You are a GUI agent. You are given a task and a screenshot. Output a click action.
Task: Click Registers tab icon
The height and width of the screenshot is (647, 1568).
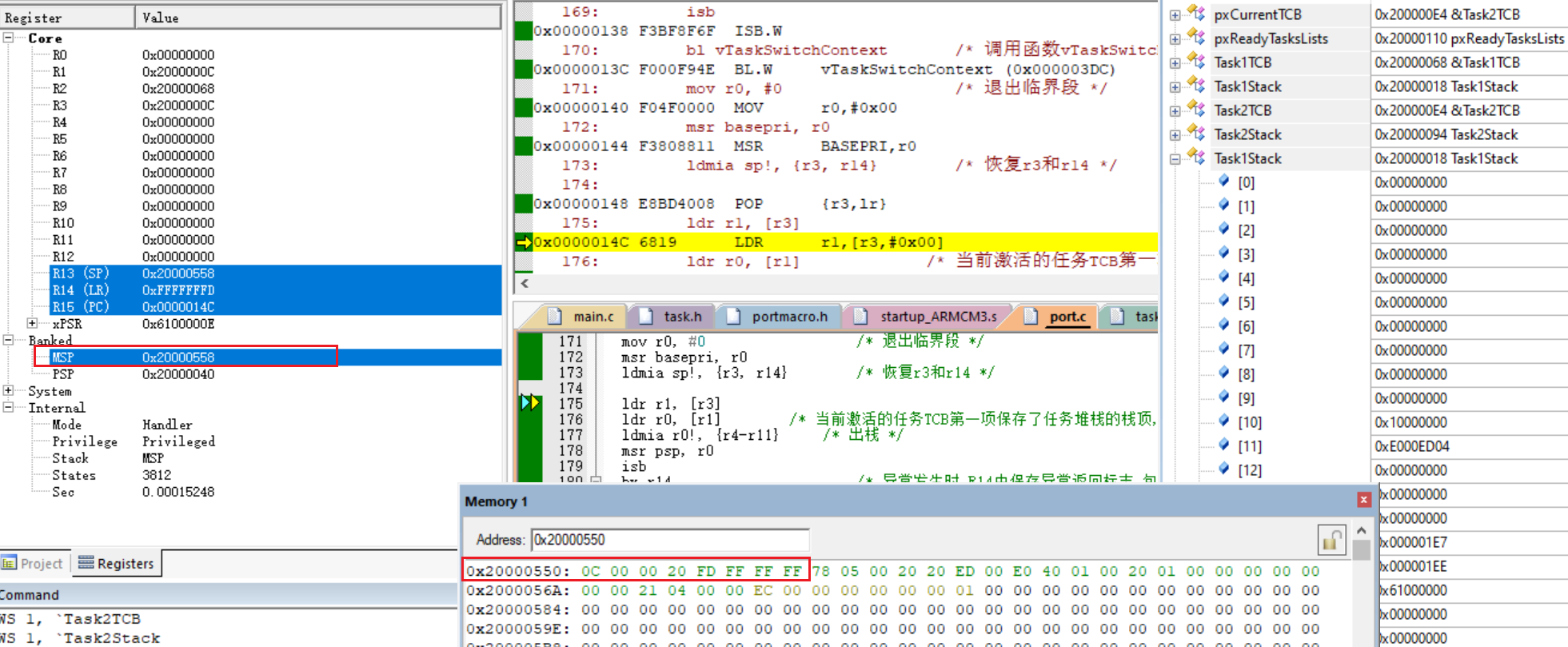[x=86, y=563]
